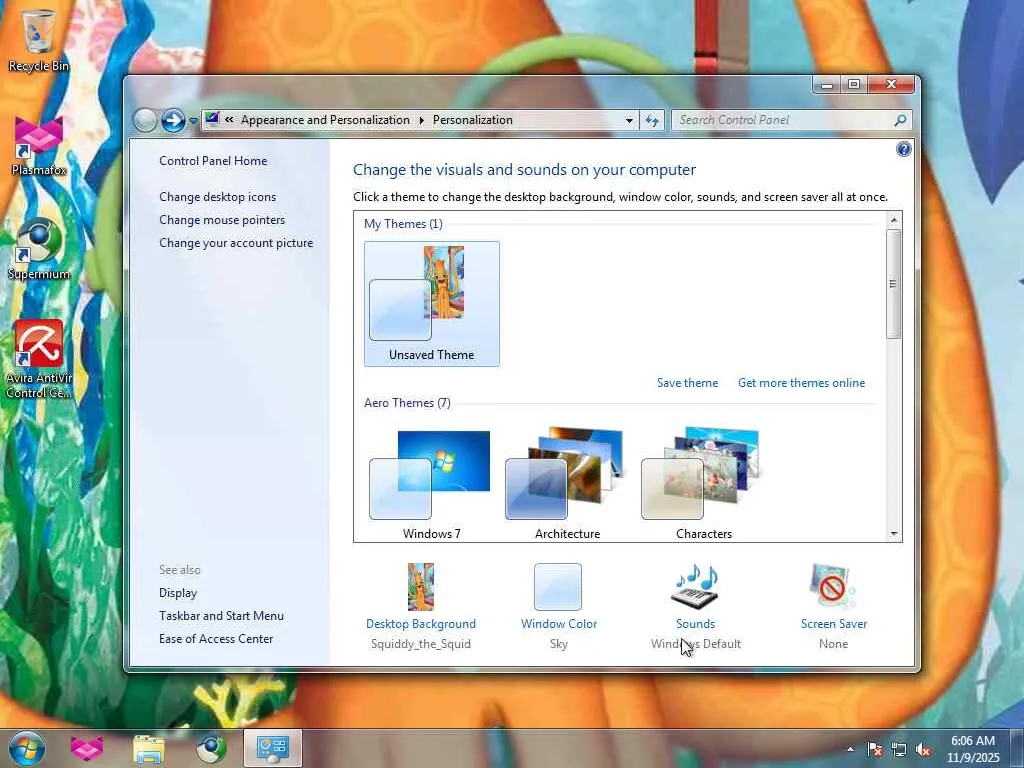Click the Screen Saver text link

(x=834, y=624)
